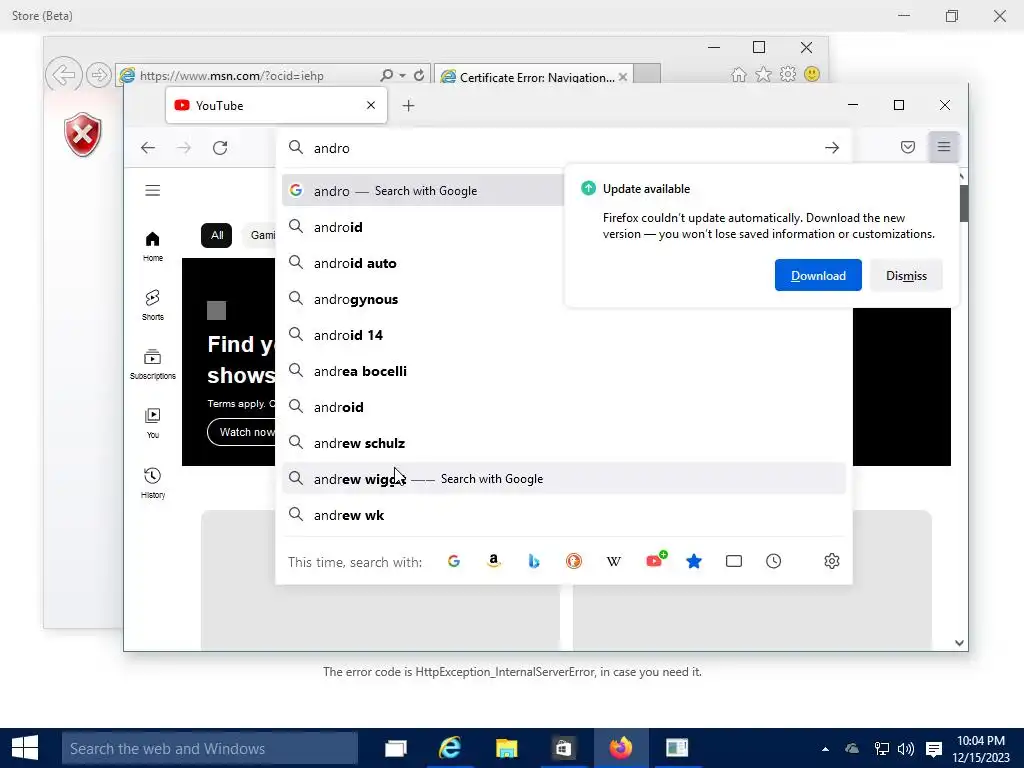Screen dimensions: 1024x768
Task: Close the YouTube tab
Action: tap(371, 105)
